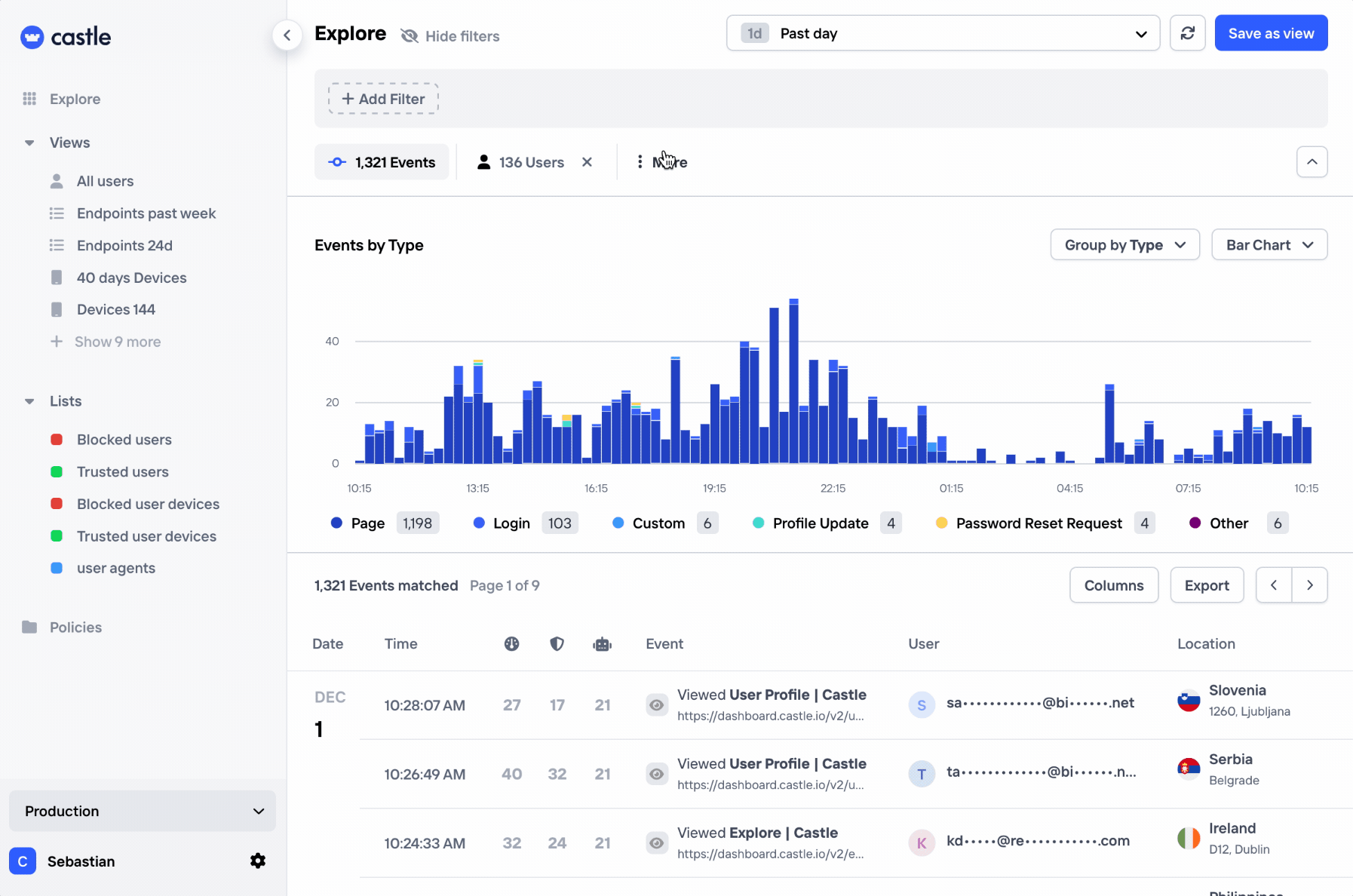This screenshot has height=896, width=1353.
Task: Click the refresh data icon
Action: click(x=1187, y=33)
